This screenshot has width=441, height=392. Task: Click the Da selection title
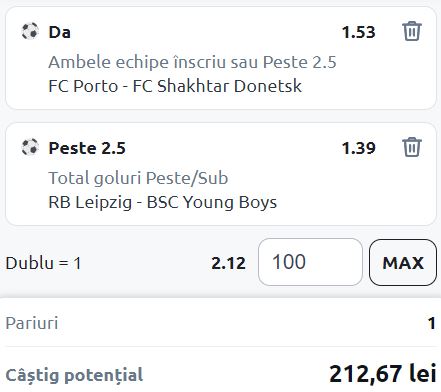pyautogui.click(x=60, y=32)
